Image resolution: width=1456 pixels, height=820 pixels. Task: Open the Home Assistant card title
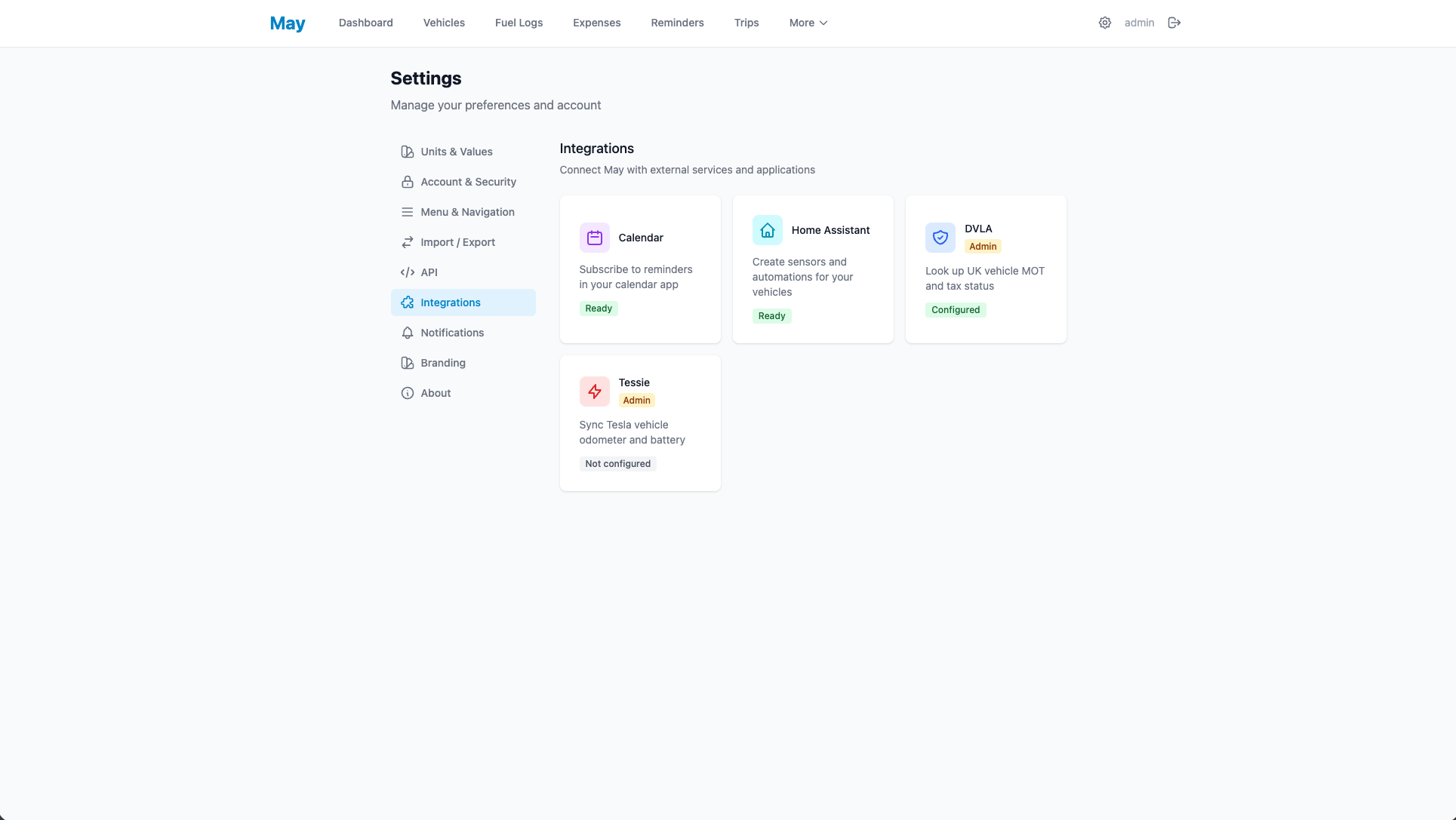(830, 230)
